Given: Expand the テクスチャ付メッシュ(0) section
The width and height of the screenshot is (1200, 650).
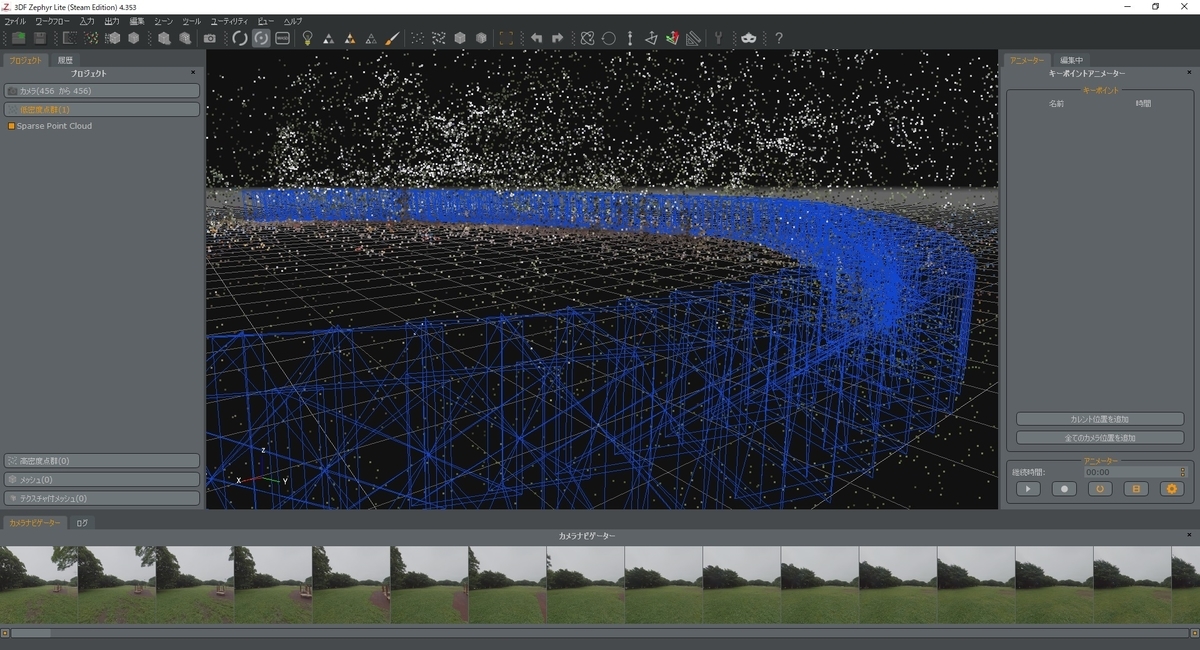Looking at the screenshot, I should (x=102, y=498).
